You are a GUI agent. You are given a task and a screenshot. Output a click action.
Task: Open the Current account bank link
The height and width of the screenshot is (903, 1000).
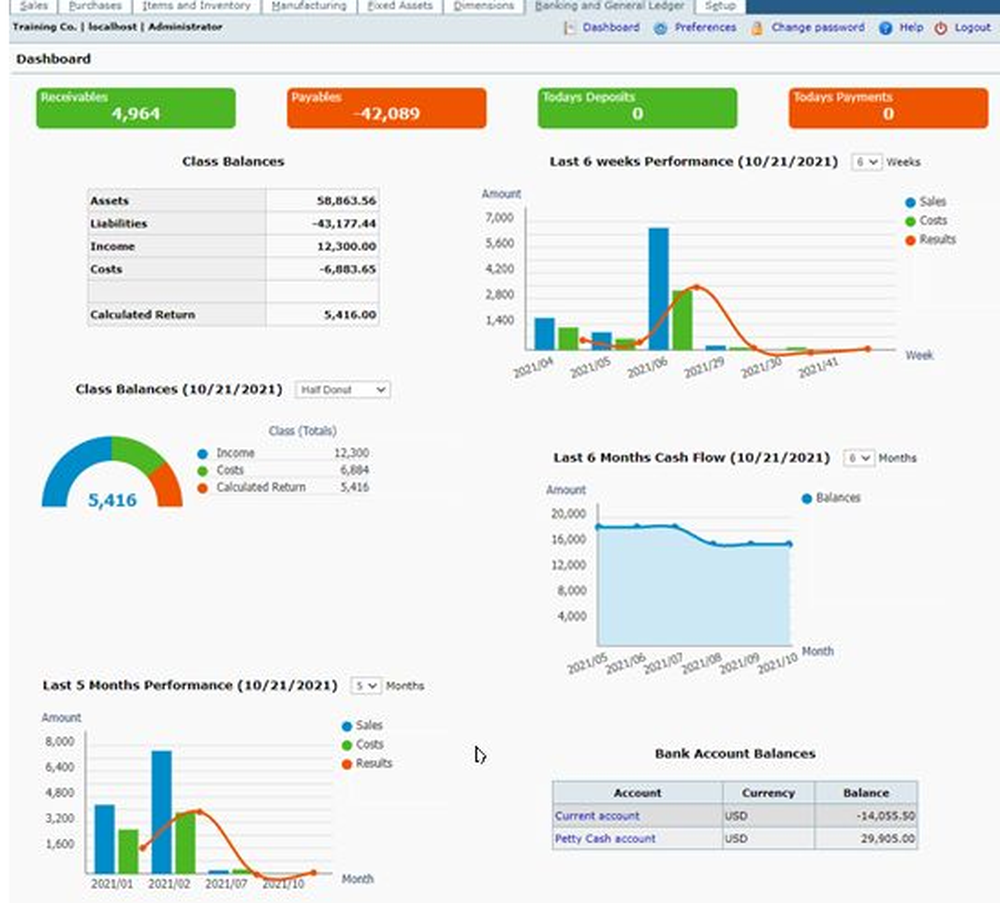597,816
